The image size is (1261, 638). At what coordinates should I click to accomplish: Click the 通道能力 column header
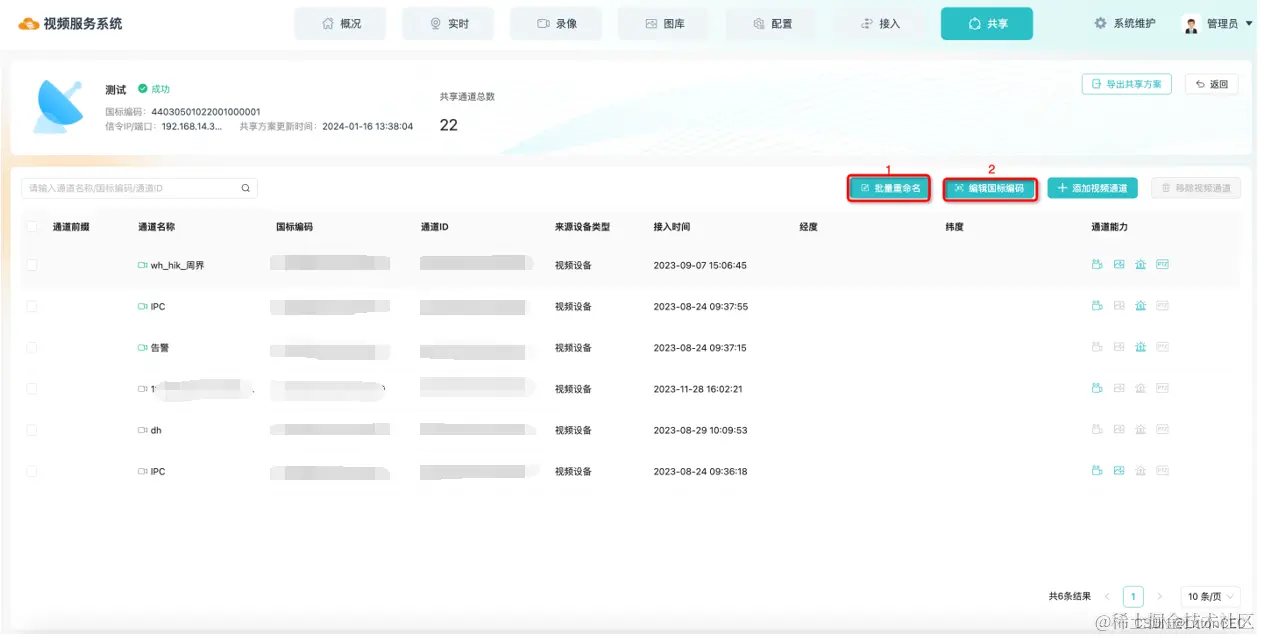point(1109,227)
